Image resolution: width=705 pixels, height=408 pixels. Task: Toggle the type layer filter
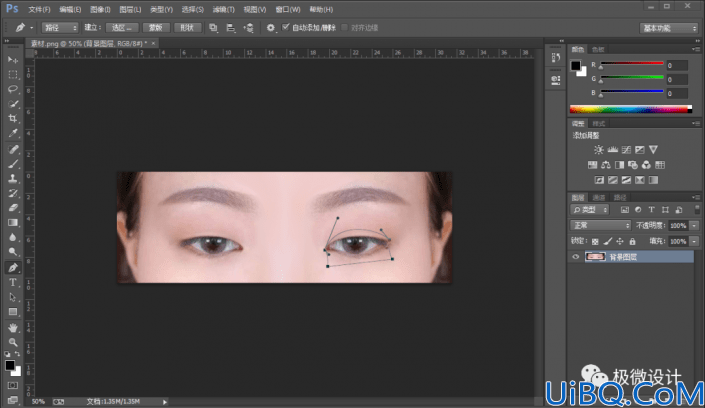pos(651,210)
